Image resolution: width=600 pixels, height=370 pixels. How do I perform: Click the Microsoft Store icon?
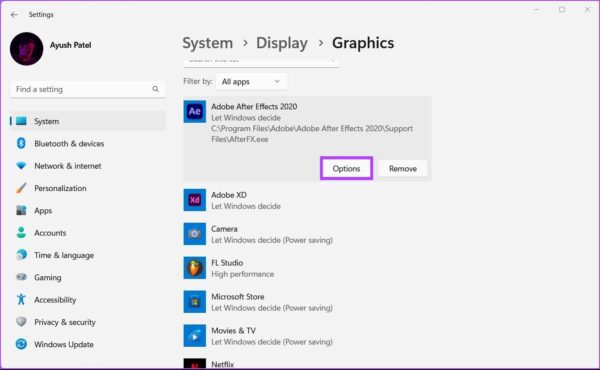[194, 302]
